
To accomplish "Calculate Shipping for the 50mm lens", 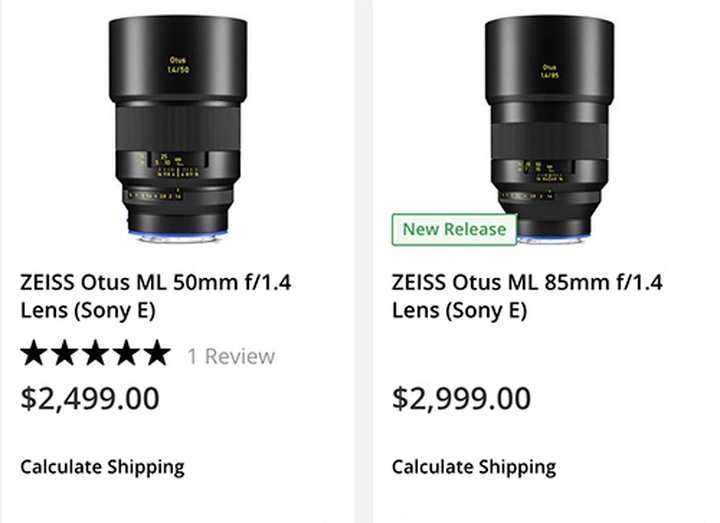I will point(102,466).
